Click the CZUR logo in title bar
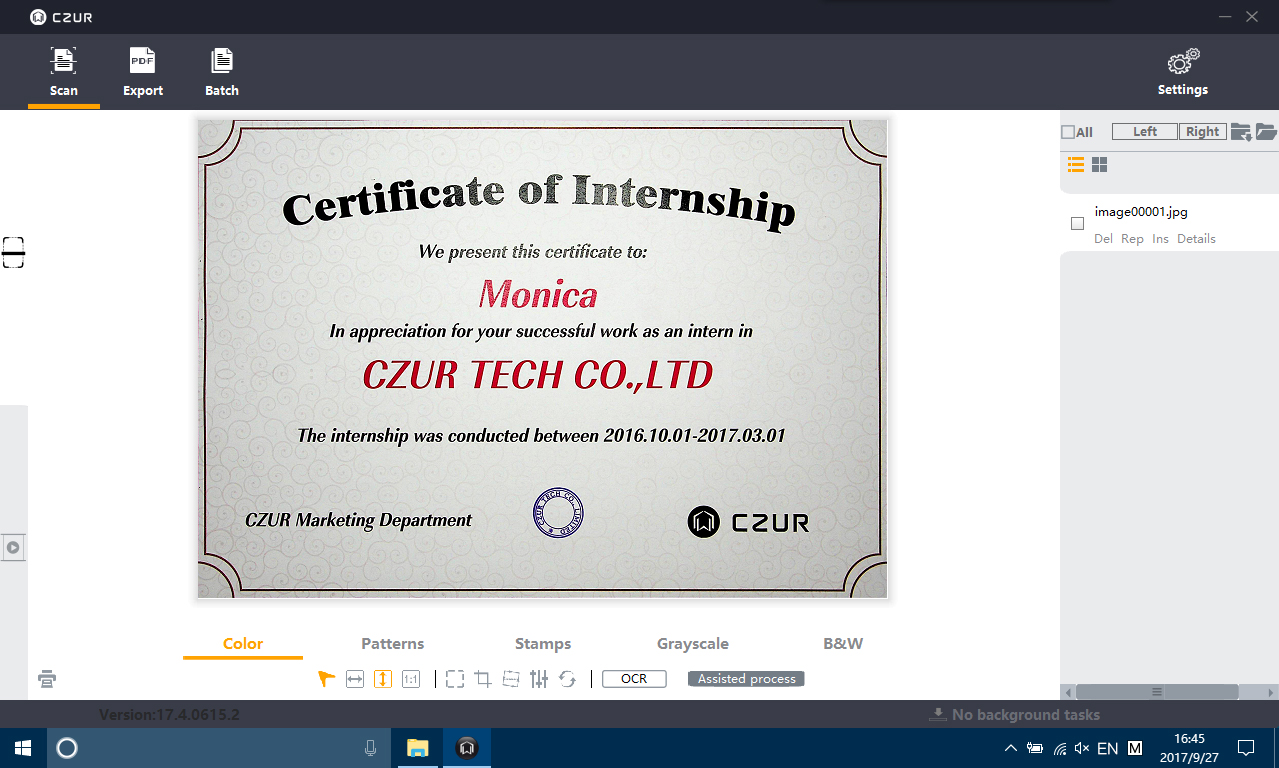The image size is (1279, 768). tap(61, 17)
